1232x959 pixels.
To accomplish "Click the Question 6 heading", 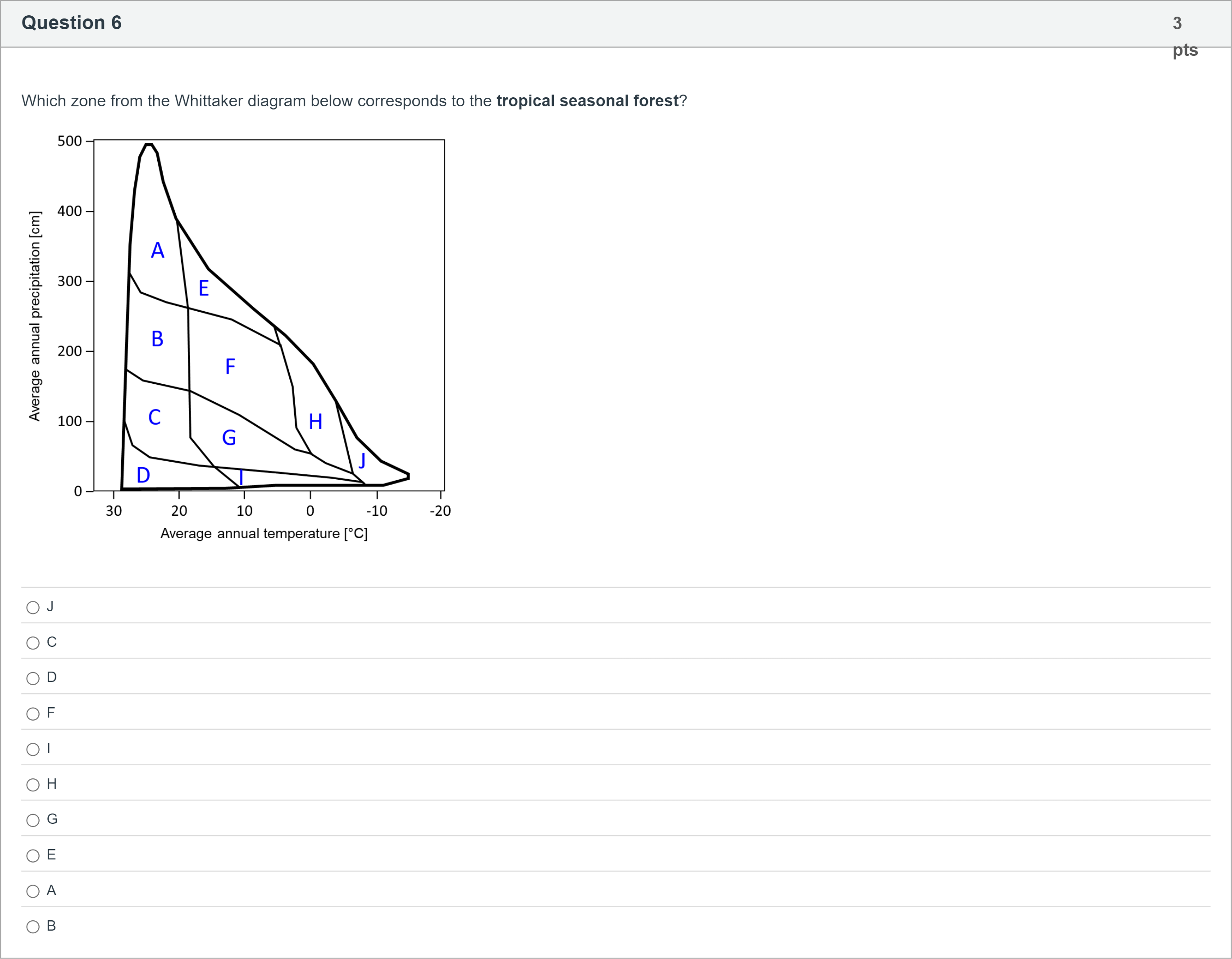I will [x=72, y=23].
